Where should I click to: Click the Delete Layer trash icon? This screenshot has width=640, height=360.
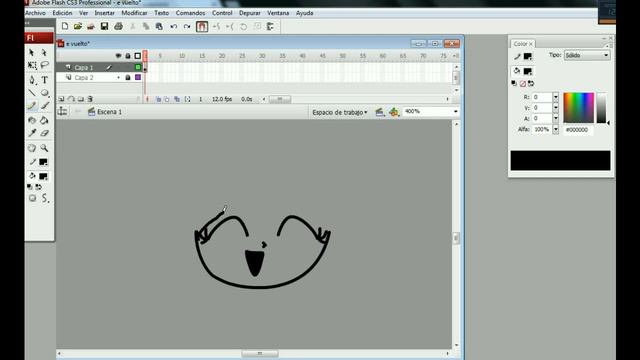click(x=90, y=99)
